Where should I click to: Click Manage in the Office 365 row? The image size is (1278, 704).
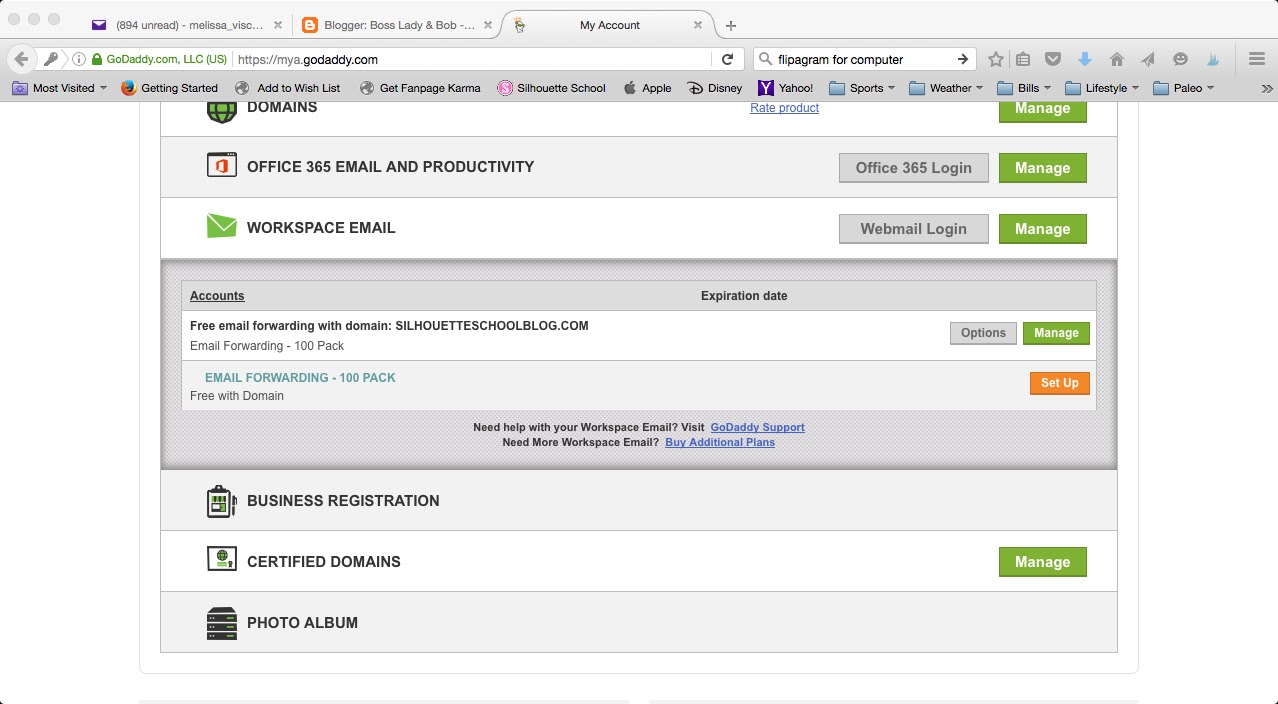[1043, 168]
